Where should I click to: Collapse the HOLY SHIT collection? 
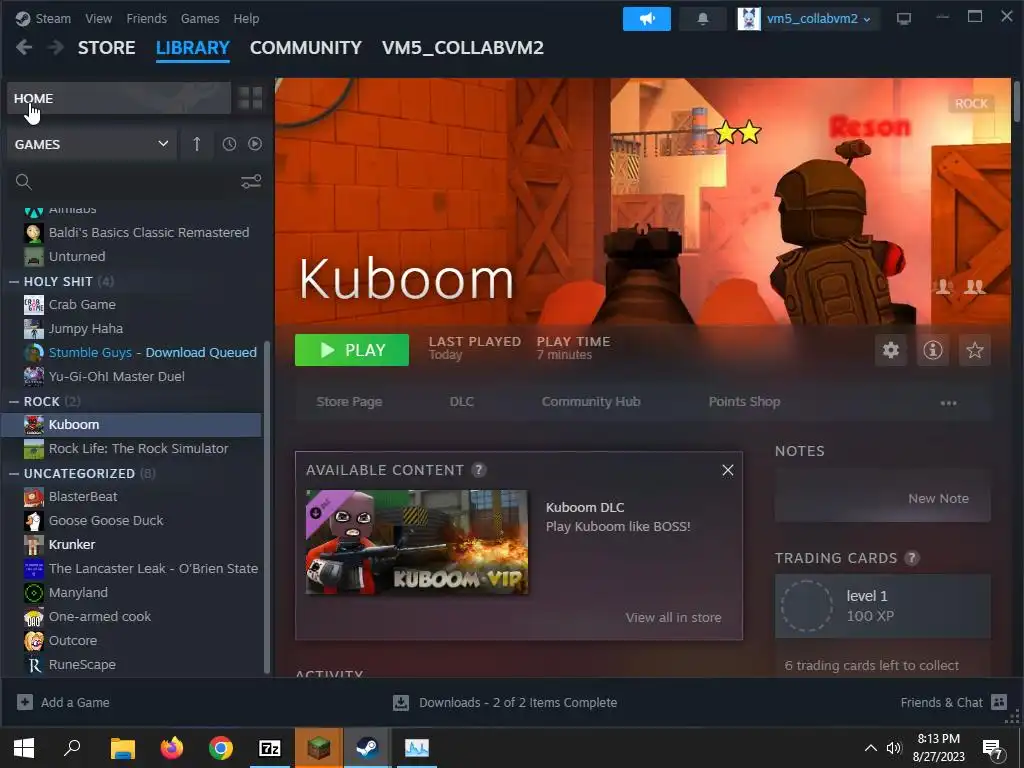click(x=14, y=281)
